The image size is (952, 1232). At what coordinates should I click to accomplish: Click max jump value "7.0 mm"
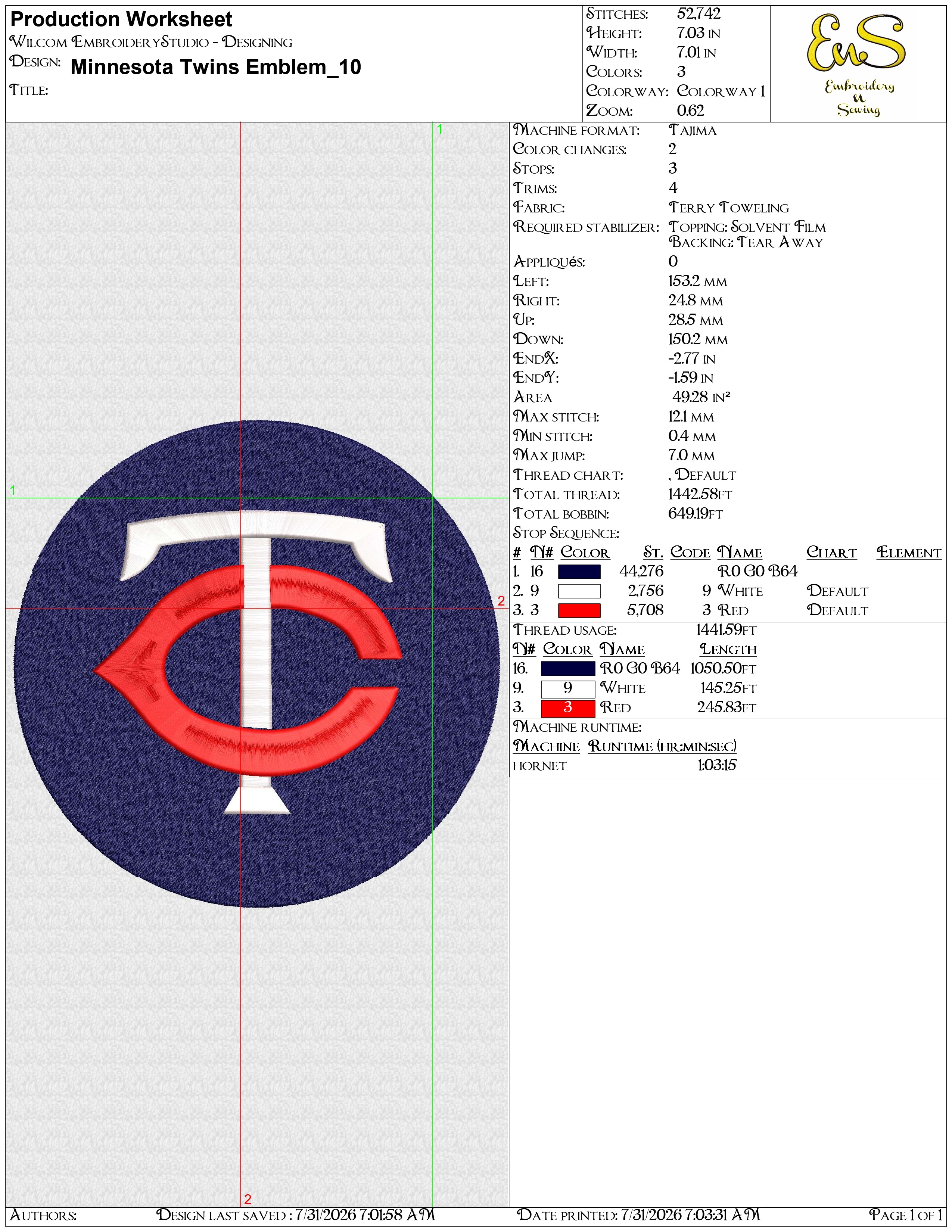pyautogui.click(x=691, y=455)
